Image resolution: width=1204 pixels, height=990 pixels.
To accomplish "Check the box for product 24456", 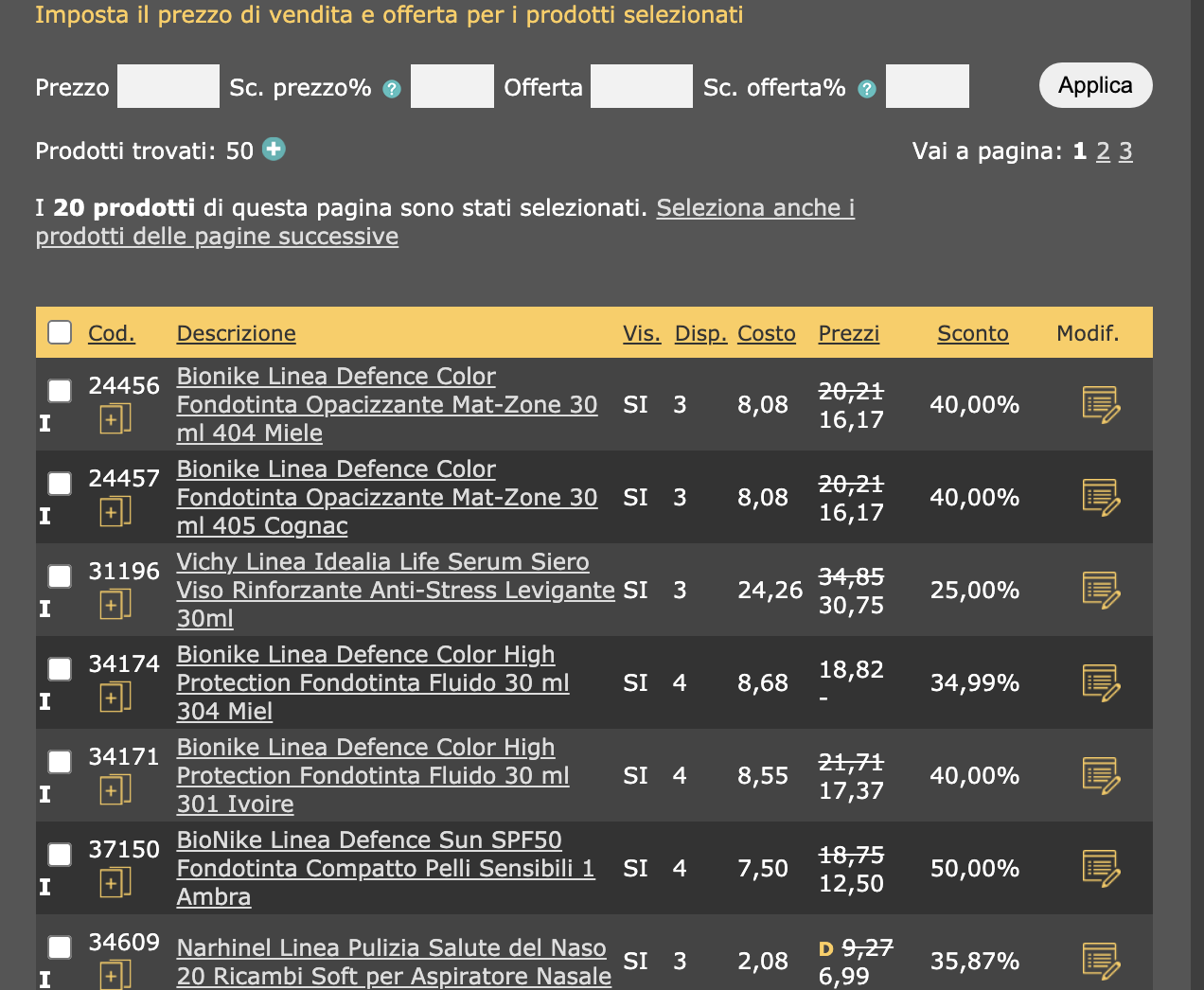I will pyautogui.click(x=60, y=390).
